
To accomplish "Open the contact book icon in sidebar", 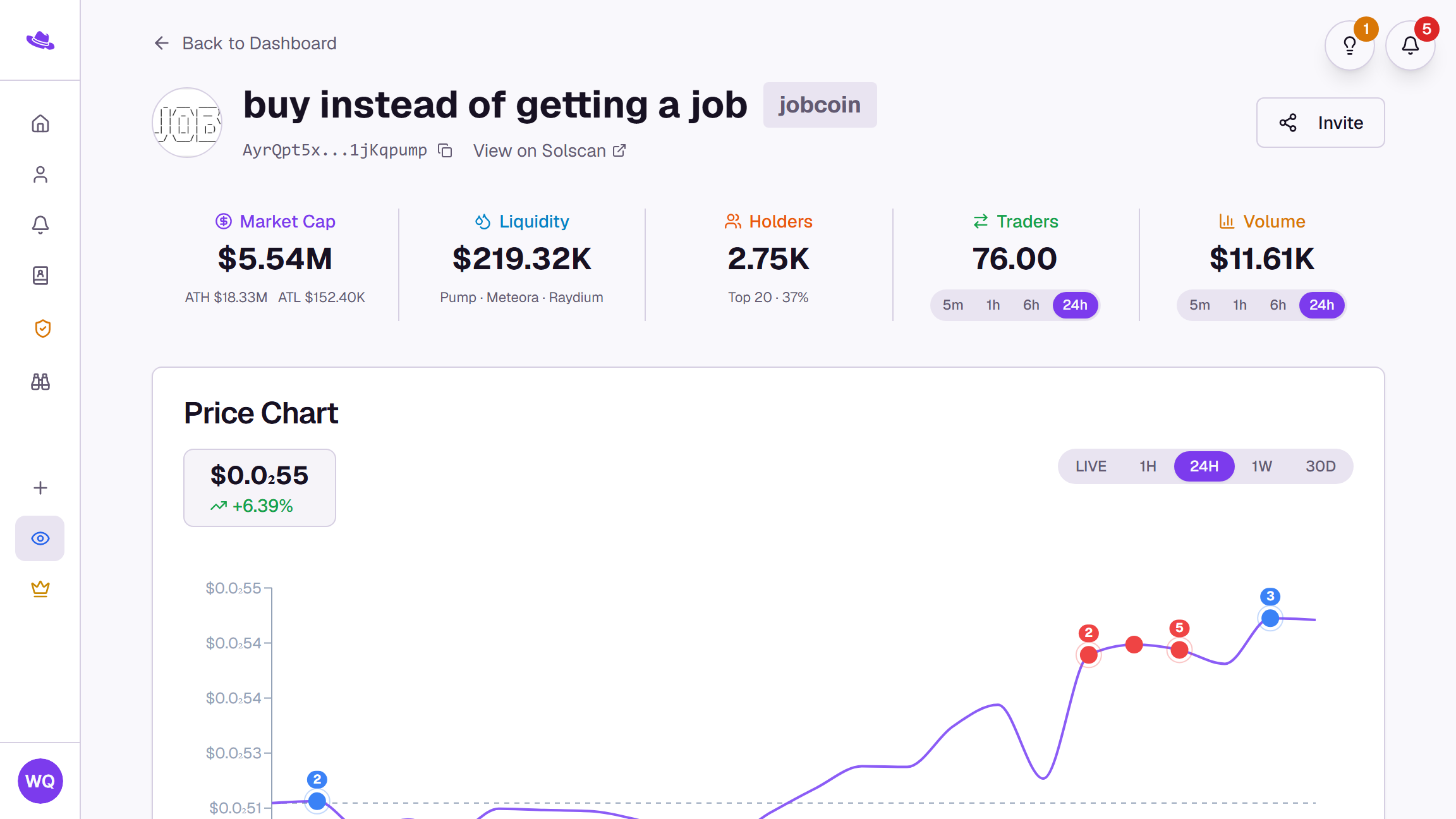I will point(40,276).
